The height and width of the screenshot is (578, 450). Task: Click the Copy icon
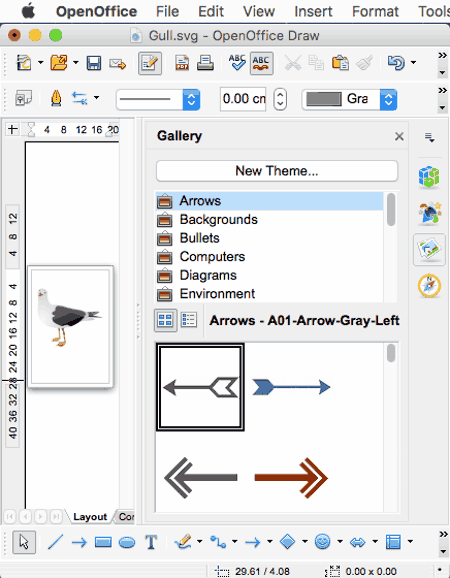tap(316, 63)
